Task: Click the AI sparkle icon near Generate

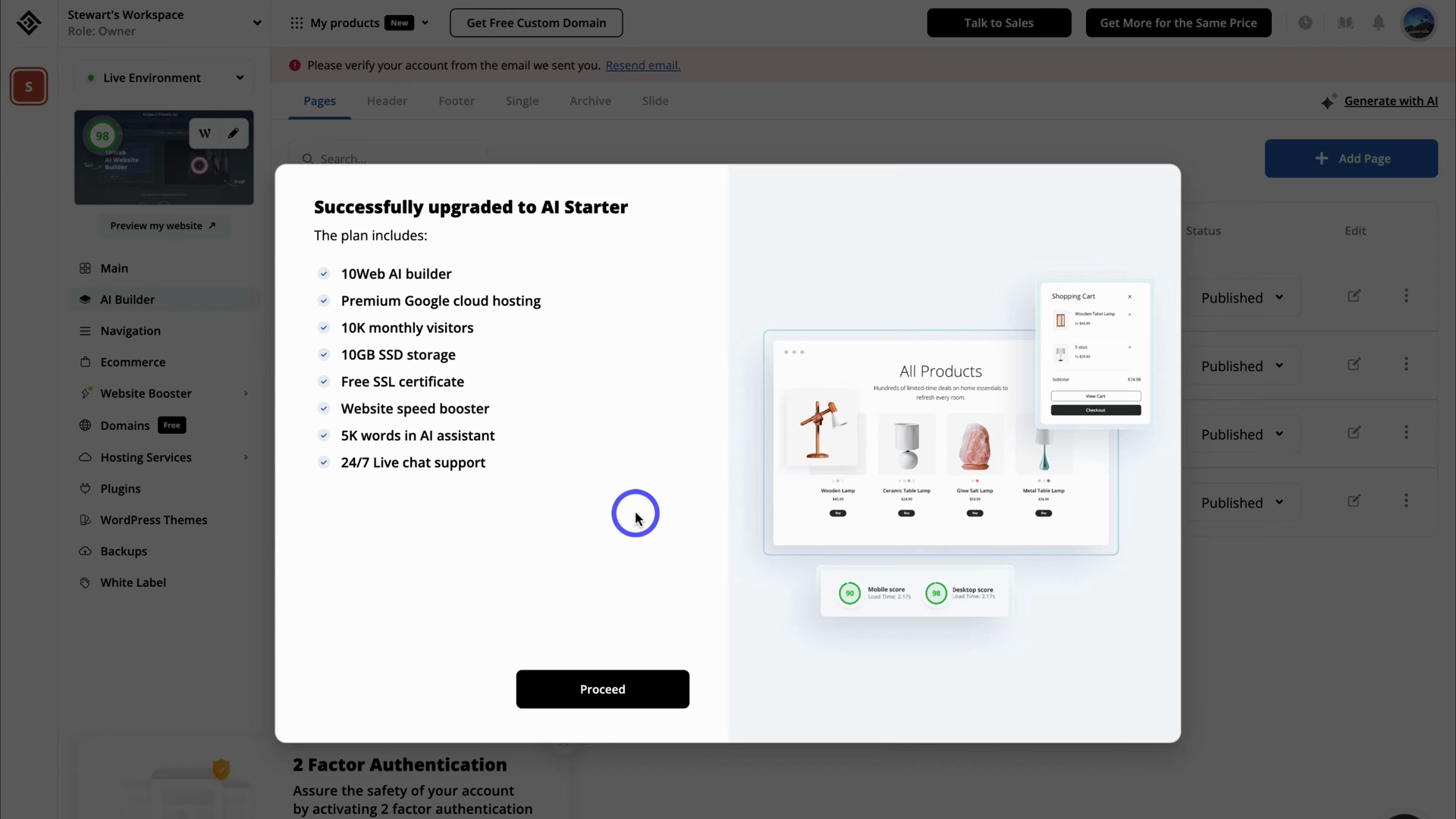Action: (1329, 101)
